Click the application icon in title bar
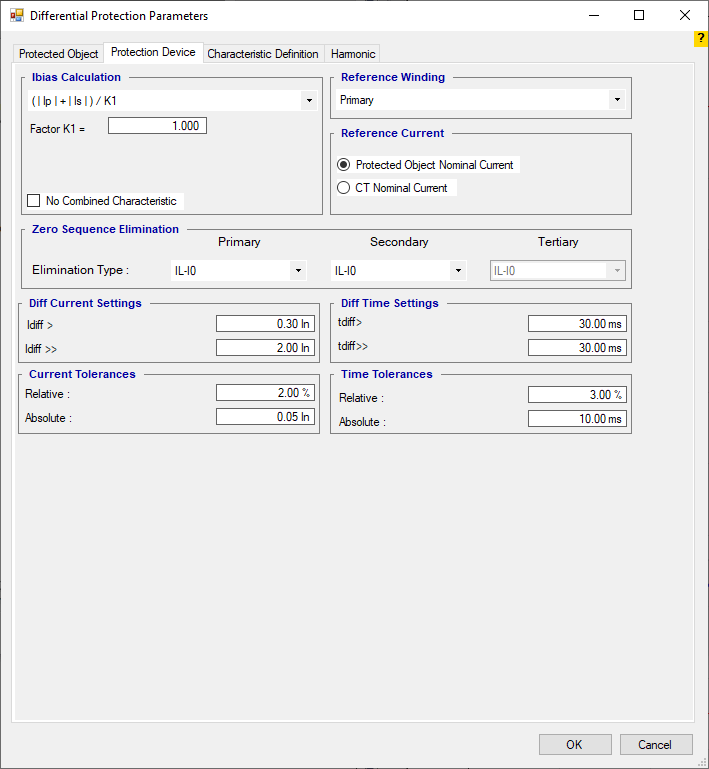Image resolution: width=709 pixels, height=769 pixels. 16,16
